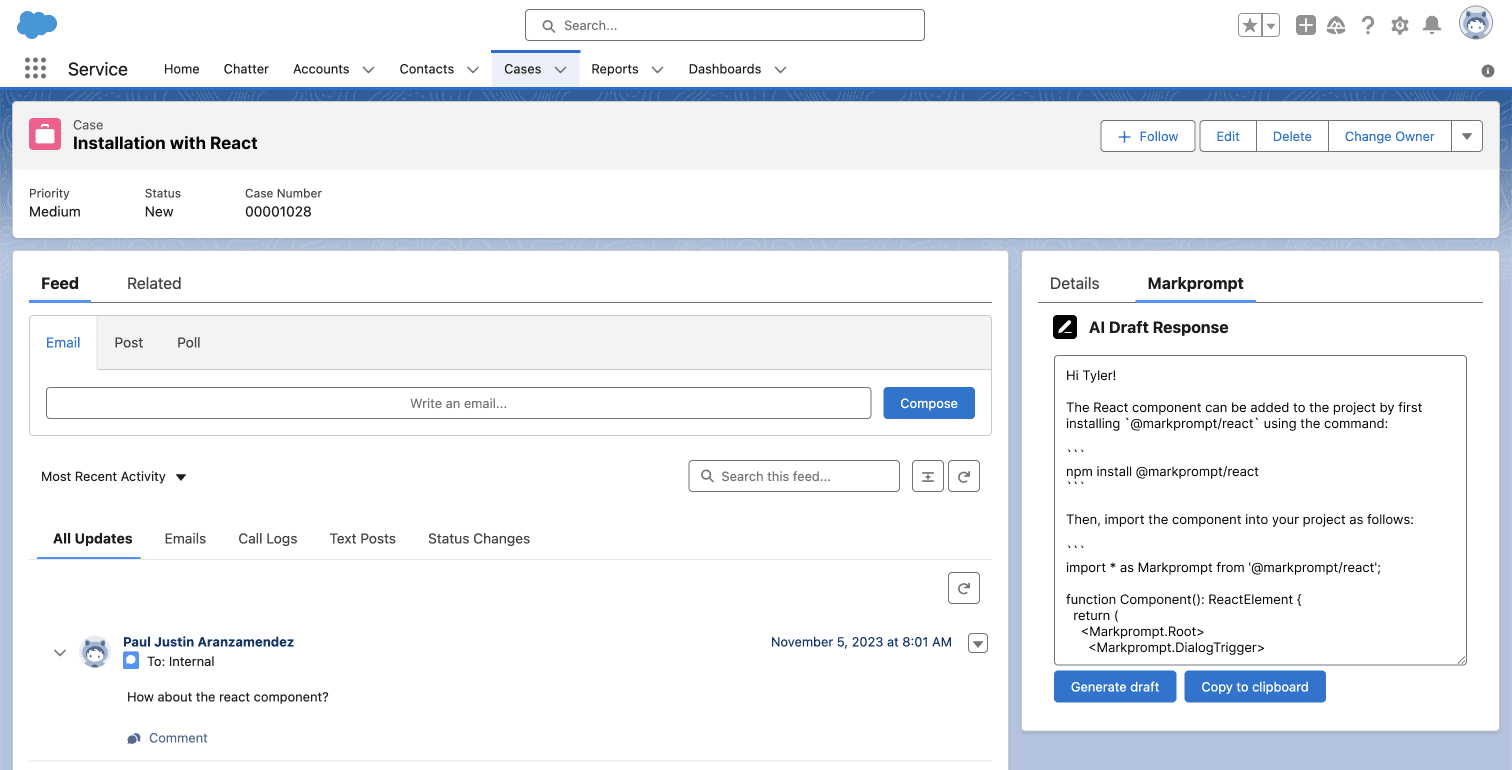Select the Poll publisher tab

tap(189, 343)
